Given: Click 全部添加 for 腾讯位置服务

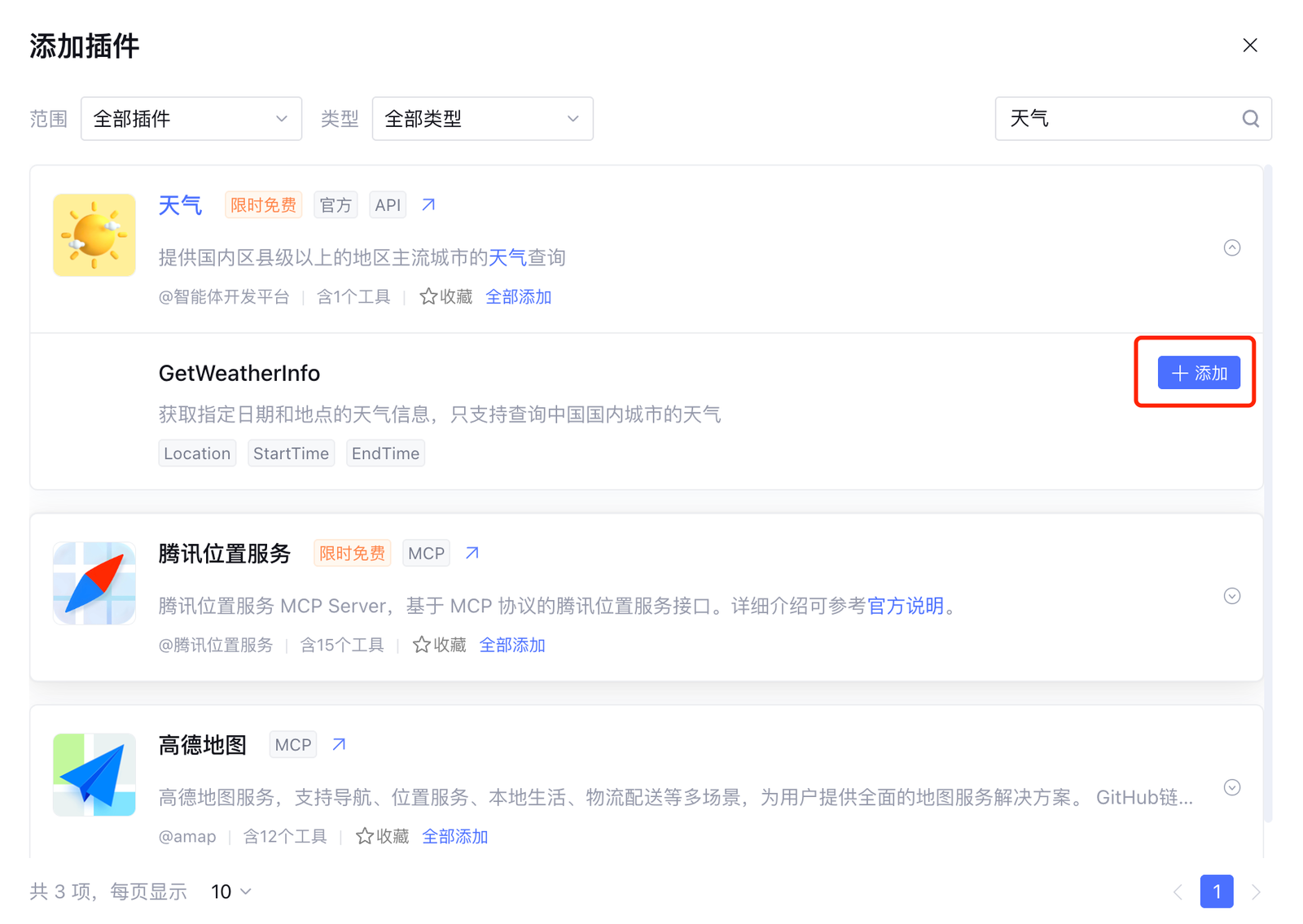Looking at the screenshot, I should (512, 646).
